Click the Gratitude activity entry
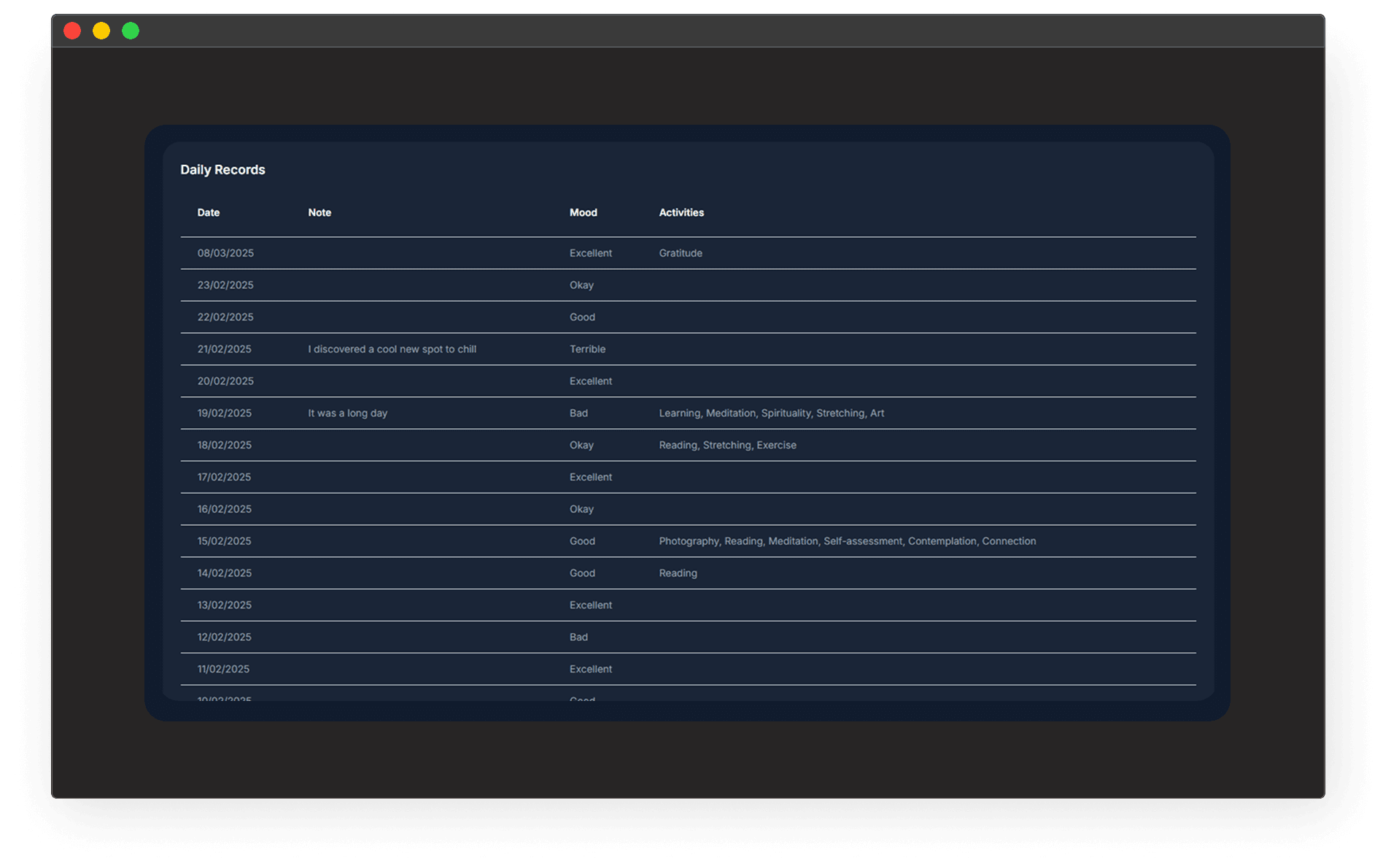 681,253
